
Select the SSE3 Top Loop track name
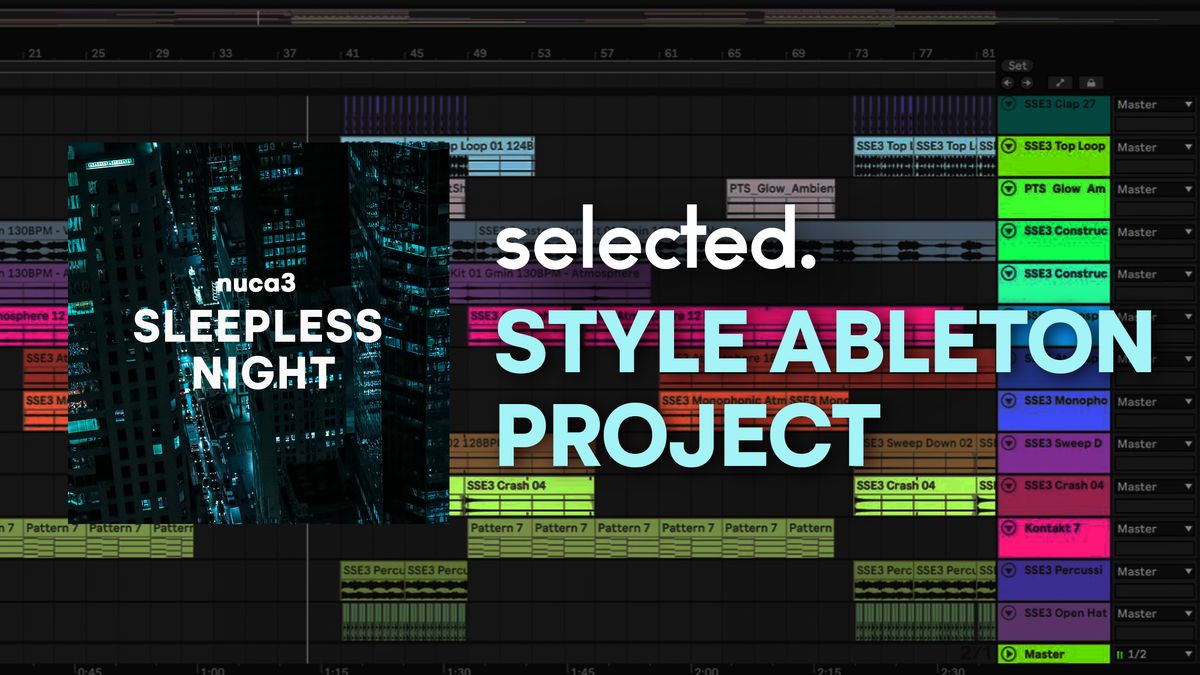click(x=1064, y=146)
